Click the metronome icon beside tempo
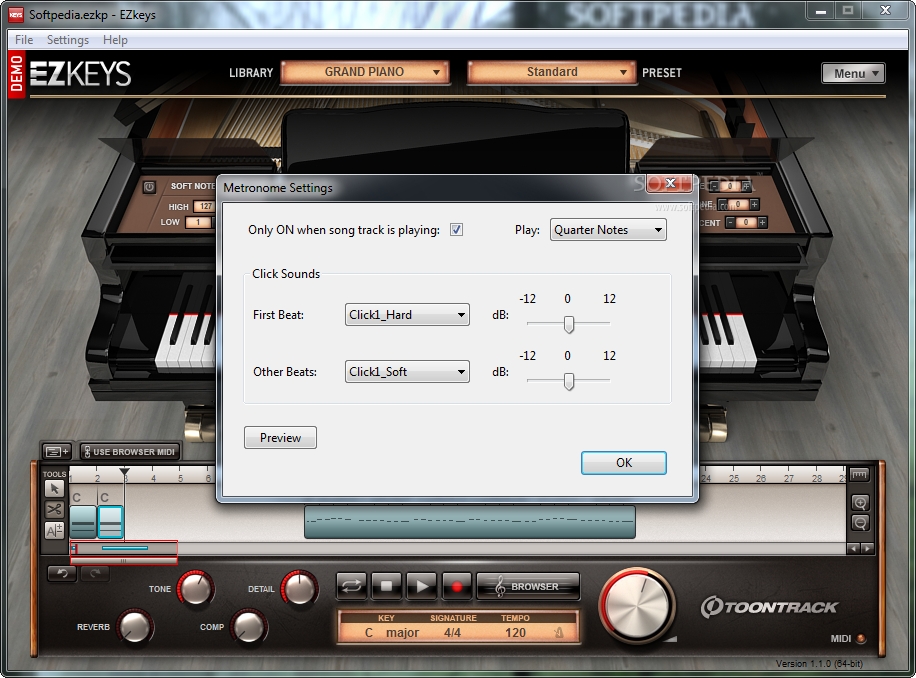 coord(558,632)
